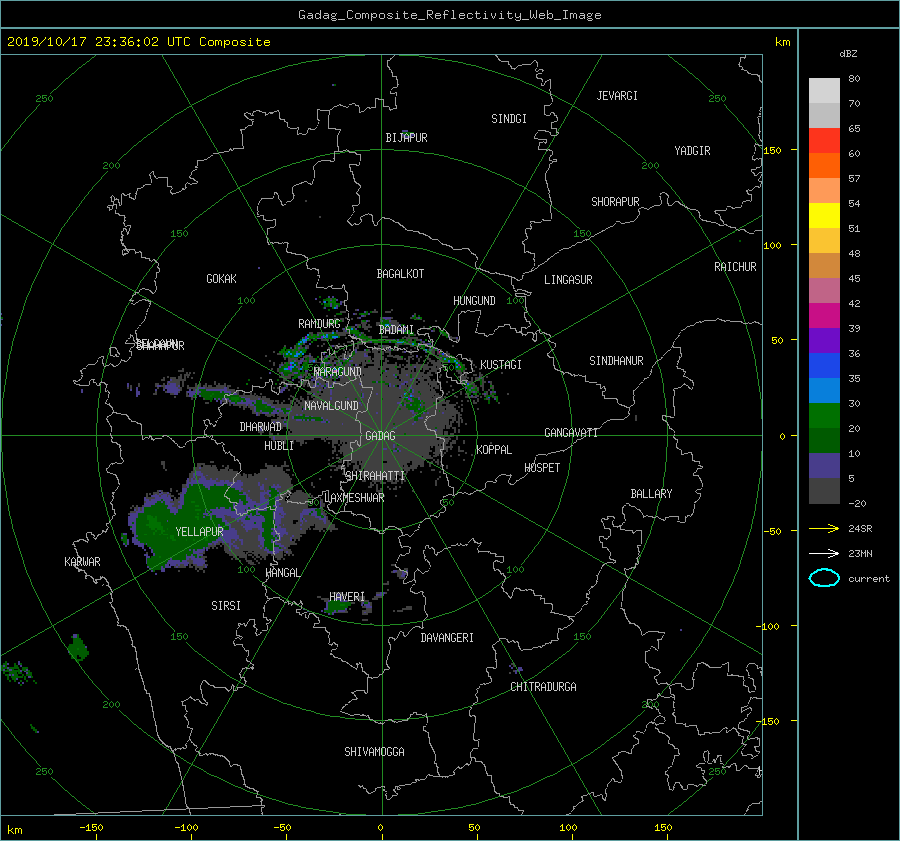Click the -150 x-axis tick label
This screenshot has width=900, height=841.
[91, 827]
